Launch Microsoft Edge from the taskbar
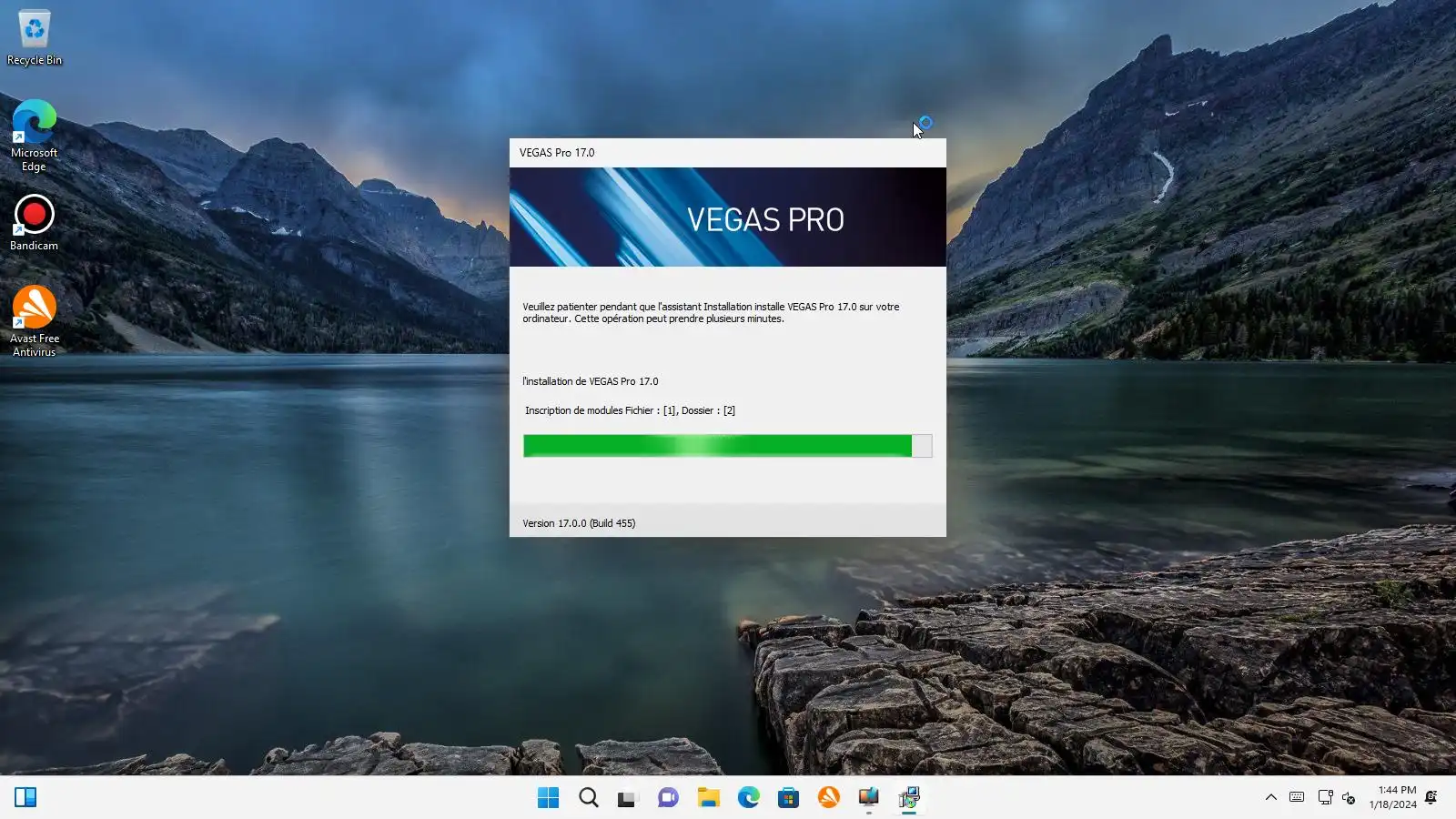1456x819 pixels. 748,797
